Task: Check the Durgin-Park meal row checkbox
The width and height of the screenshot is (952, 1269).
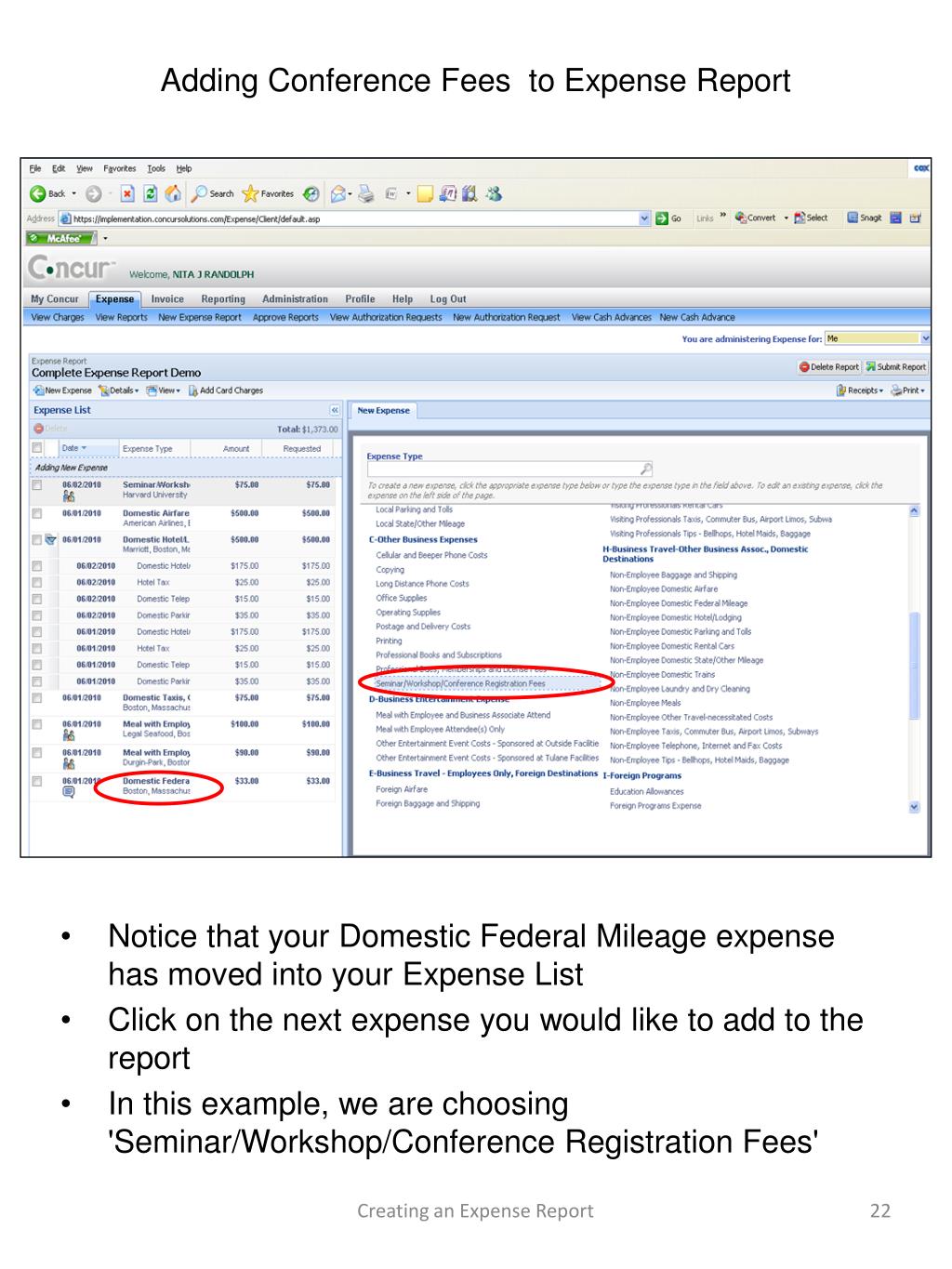Action: [37, 753]
